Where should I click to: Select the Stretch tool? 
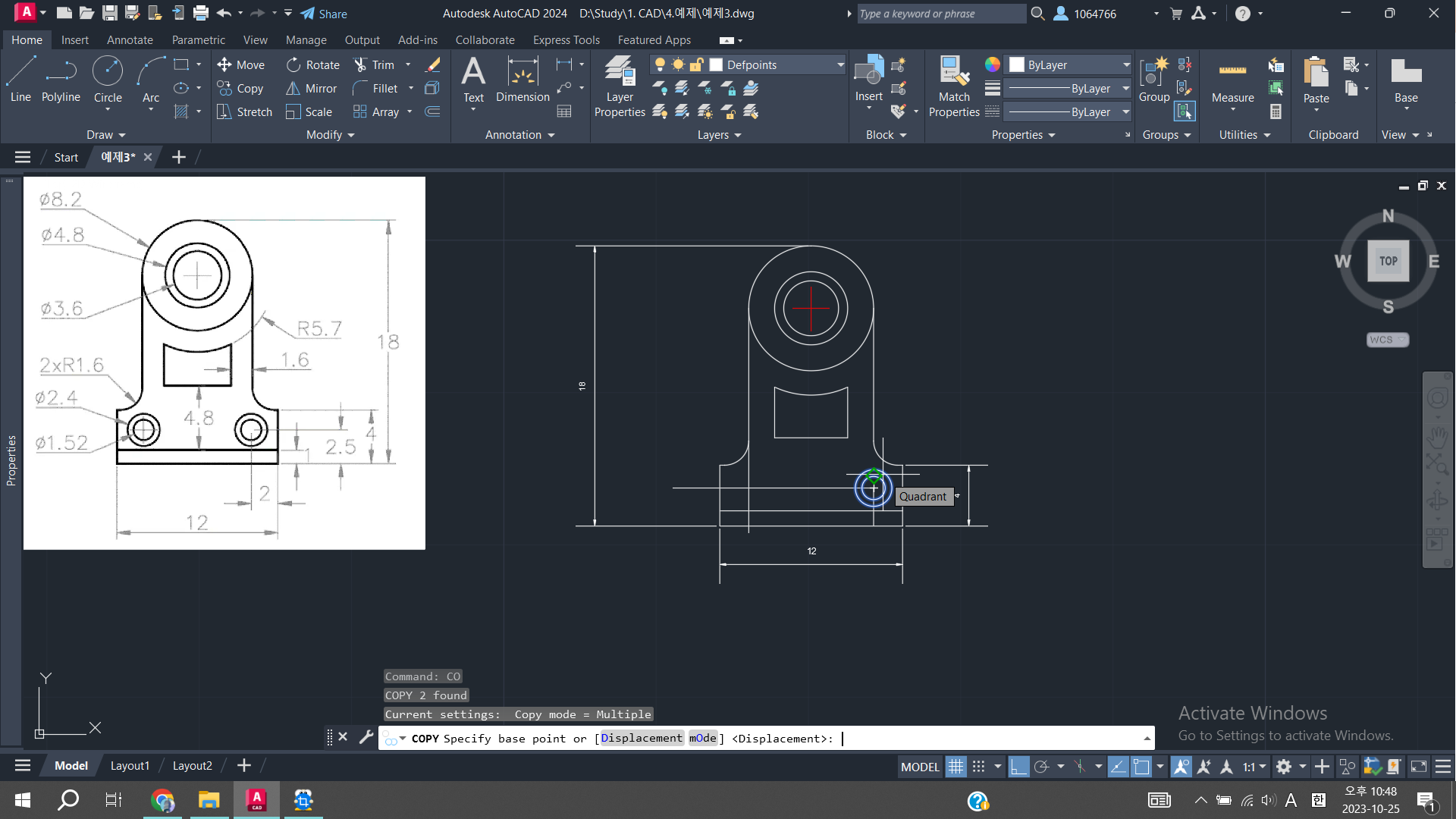245,112
